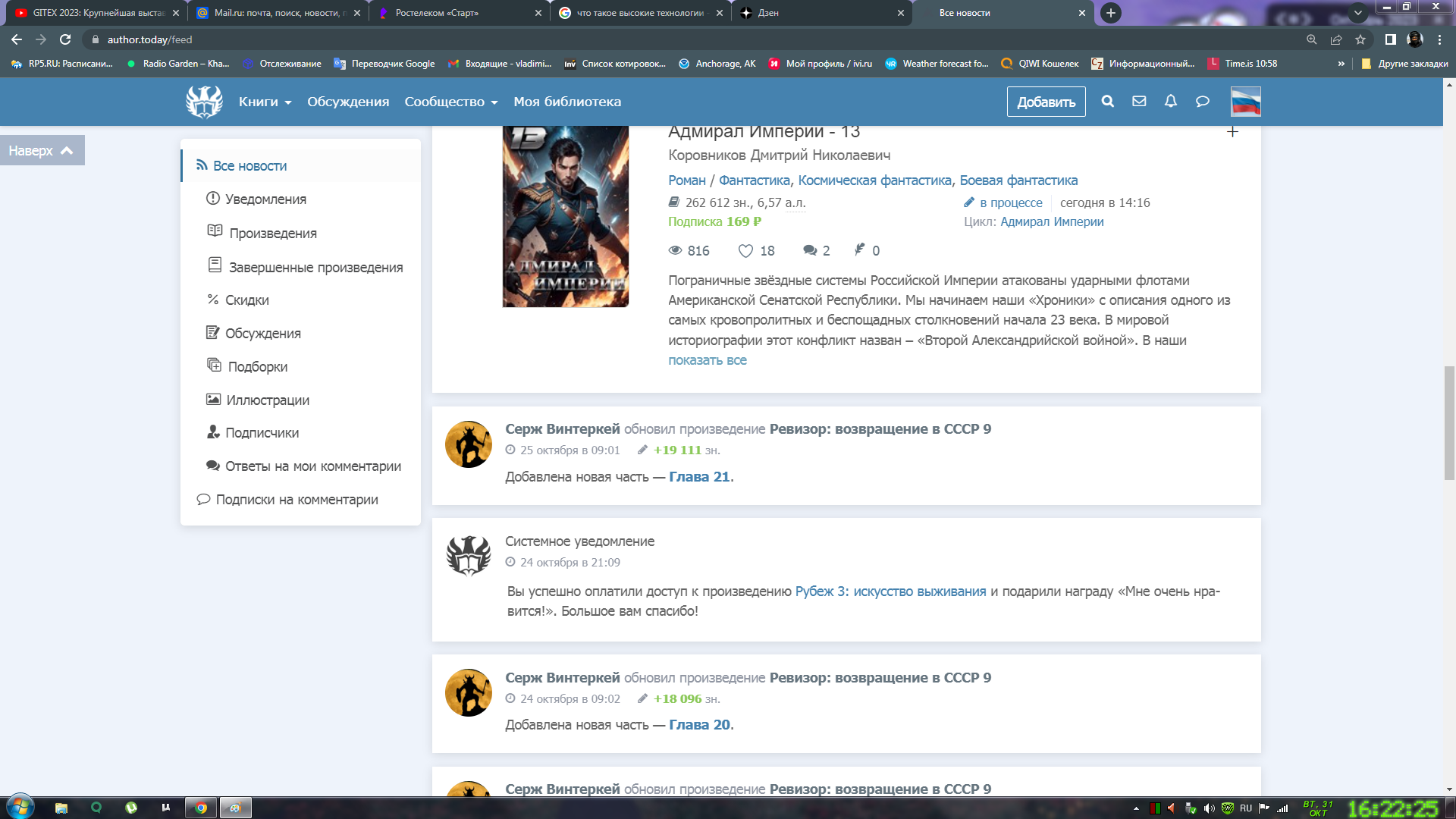The height and width of the screenshot is (819, 1456).
Task: Open the messages envelope icon
Action: [1139, 102]
